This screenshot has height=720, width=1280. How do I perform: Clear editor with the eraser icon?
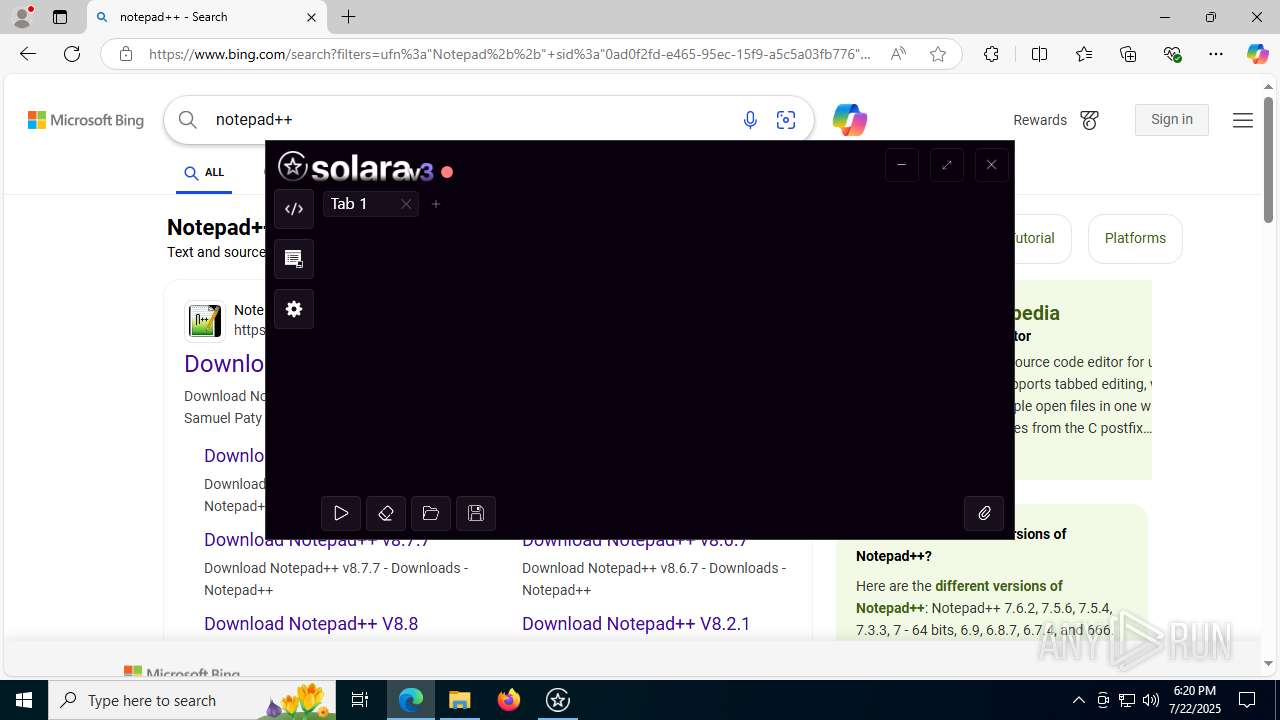[x=386, y=513]
